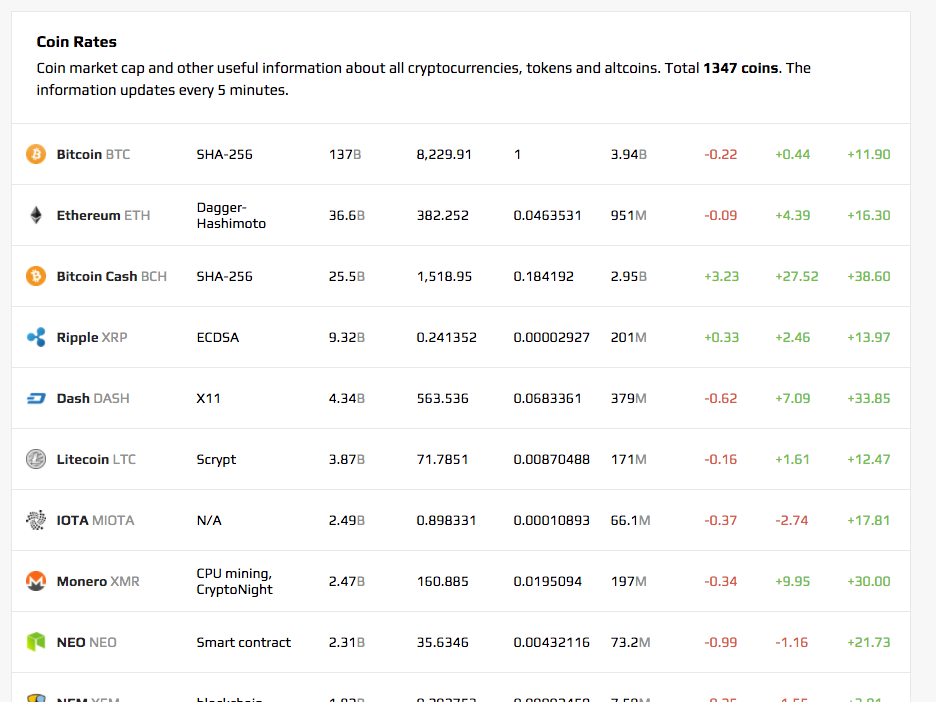Click Ethereum price 382.252
This screenshot has height=702, width=936.
[x=443, y=215]
